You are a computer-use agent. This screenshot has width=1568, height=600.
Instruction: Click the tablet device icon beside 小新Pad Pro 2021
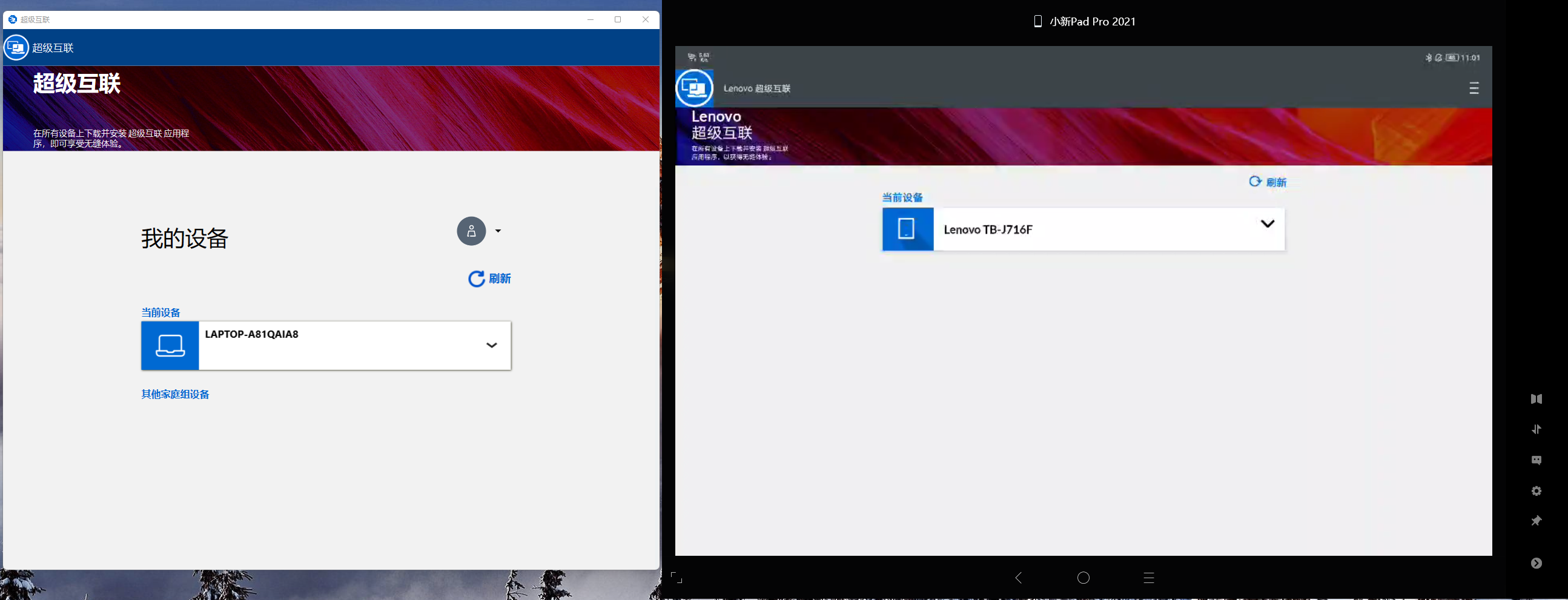(x=1038, y=21)
